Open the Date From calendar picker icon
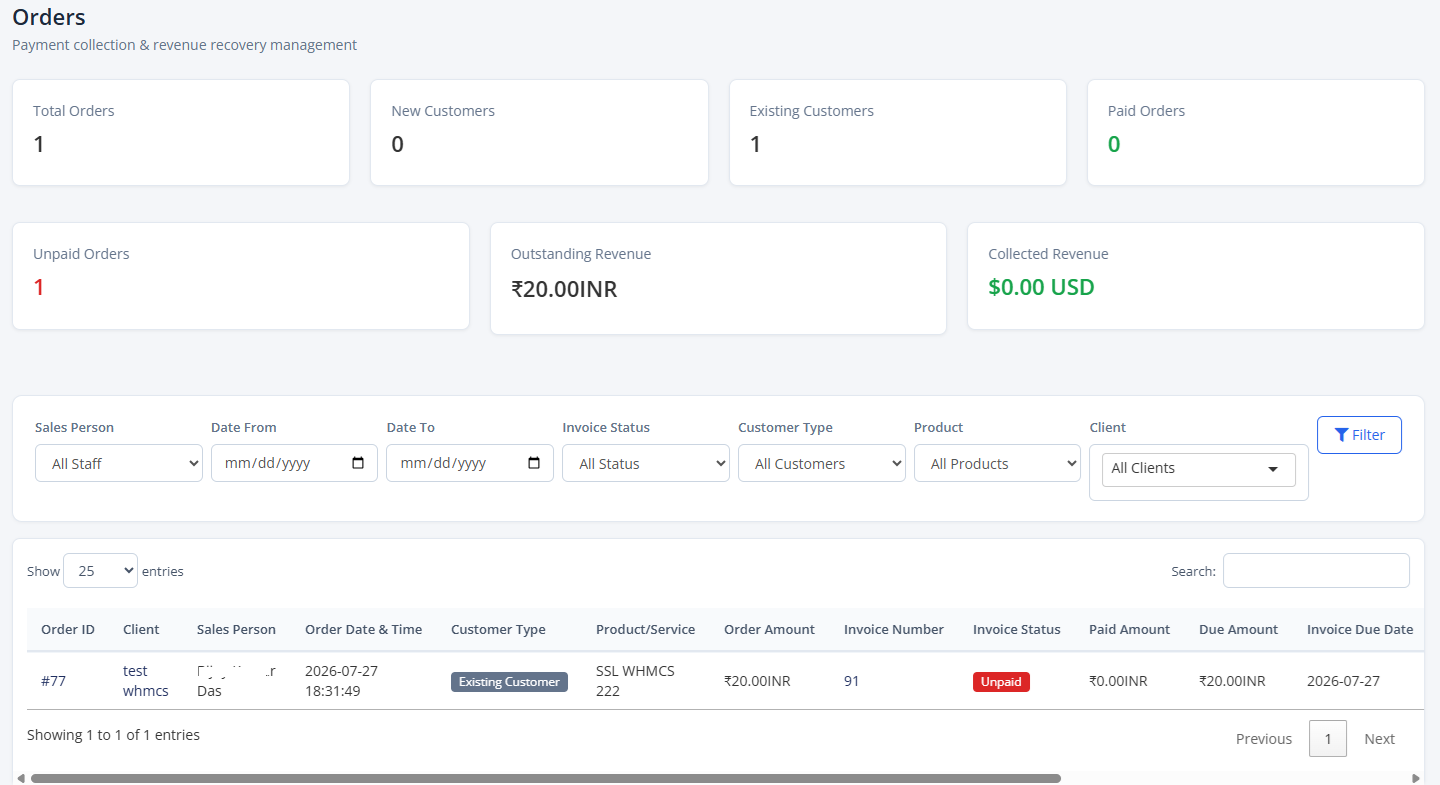The image size is (1440, 785). (x=358, y=463)
